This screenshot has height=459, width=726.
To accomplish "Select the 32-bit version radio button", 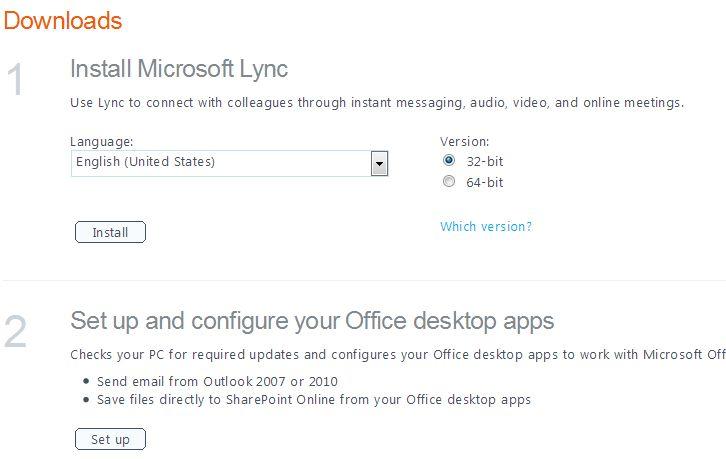I will point(449,160).
